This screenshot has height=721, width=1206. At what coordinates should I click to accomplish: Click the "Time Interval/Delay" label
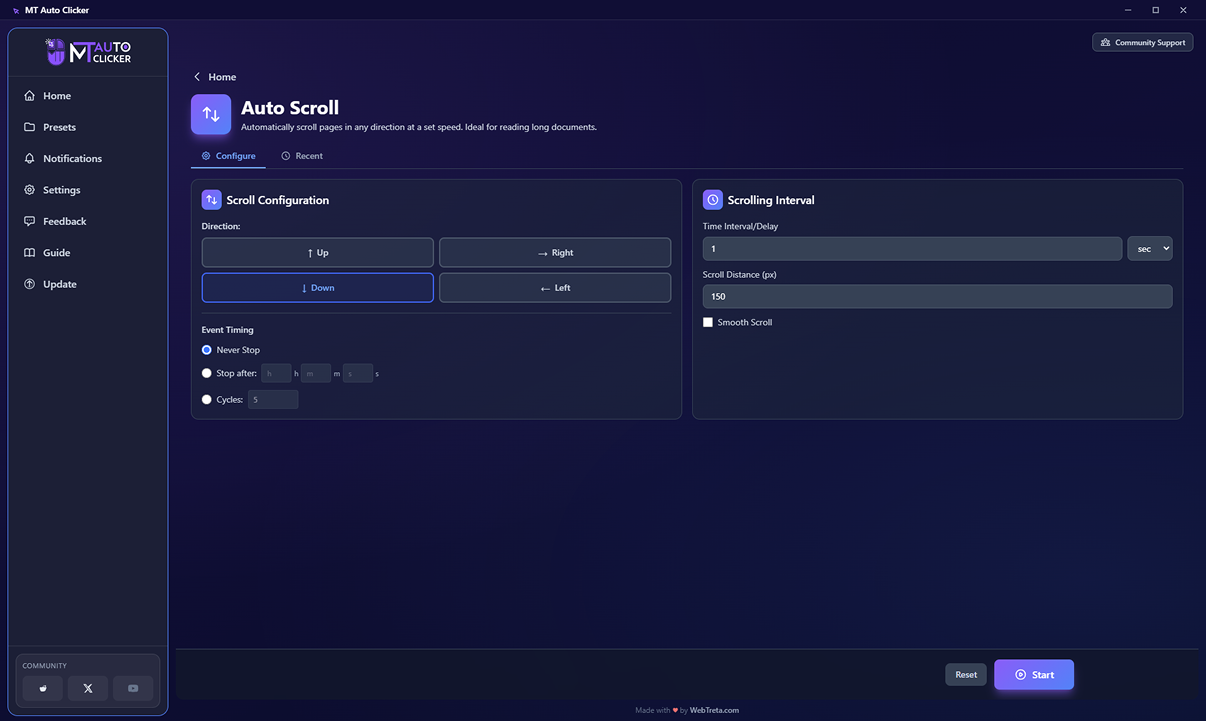pos(740,226)
